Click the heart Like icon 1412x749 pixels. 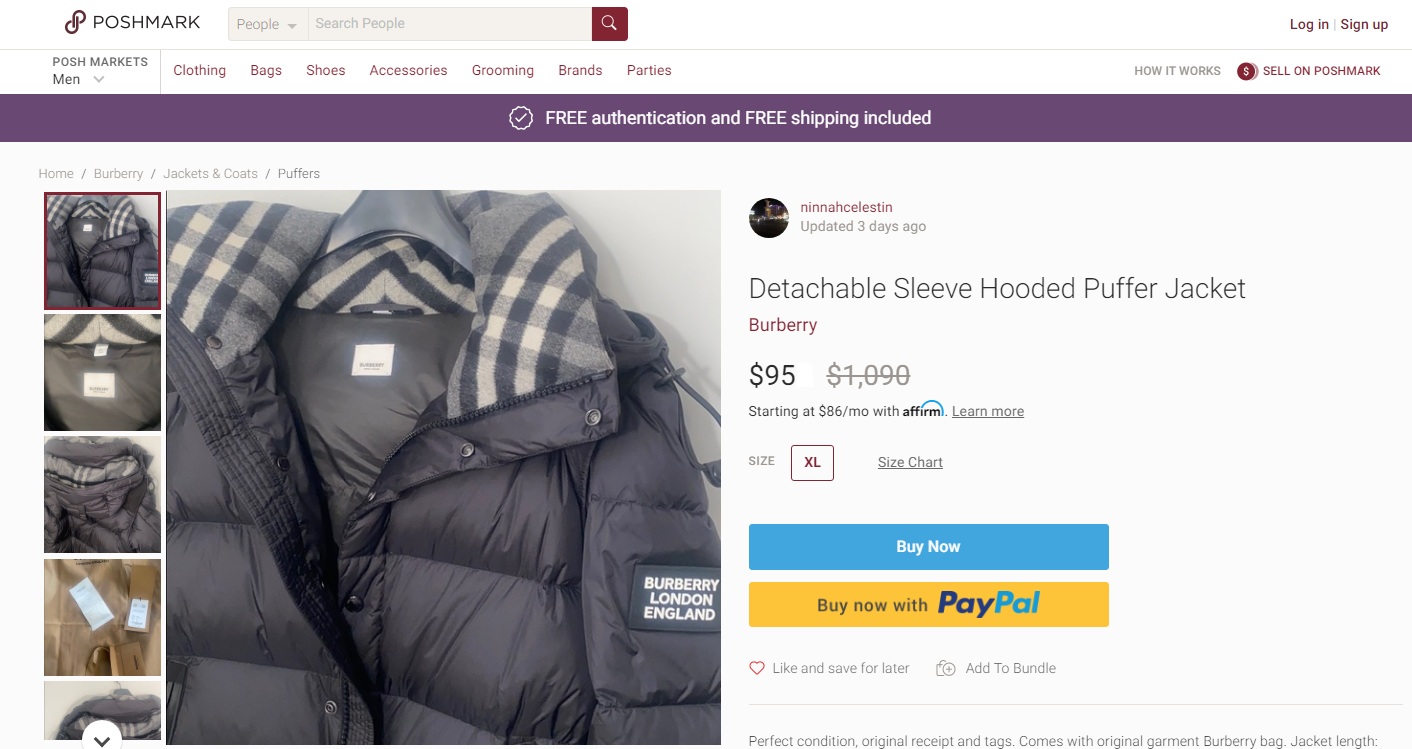pyautogui.click(x=757, y=668)
